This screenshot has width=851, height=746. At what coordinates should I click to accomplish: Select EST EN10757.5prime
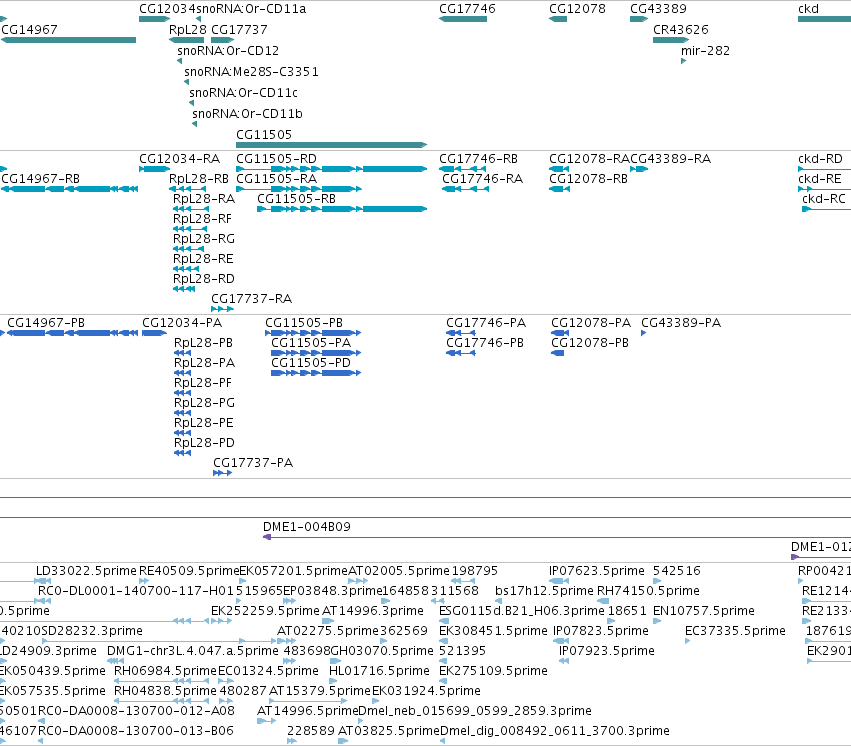[704, 611]
